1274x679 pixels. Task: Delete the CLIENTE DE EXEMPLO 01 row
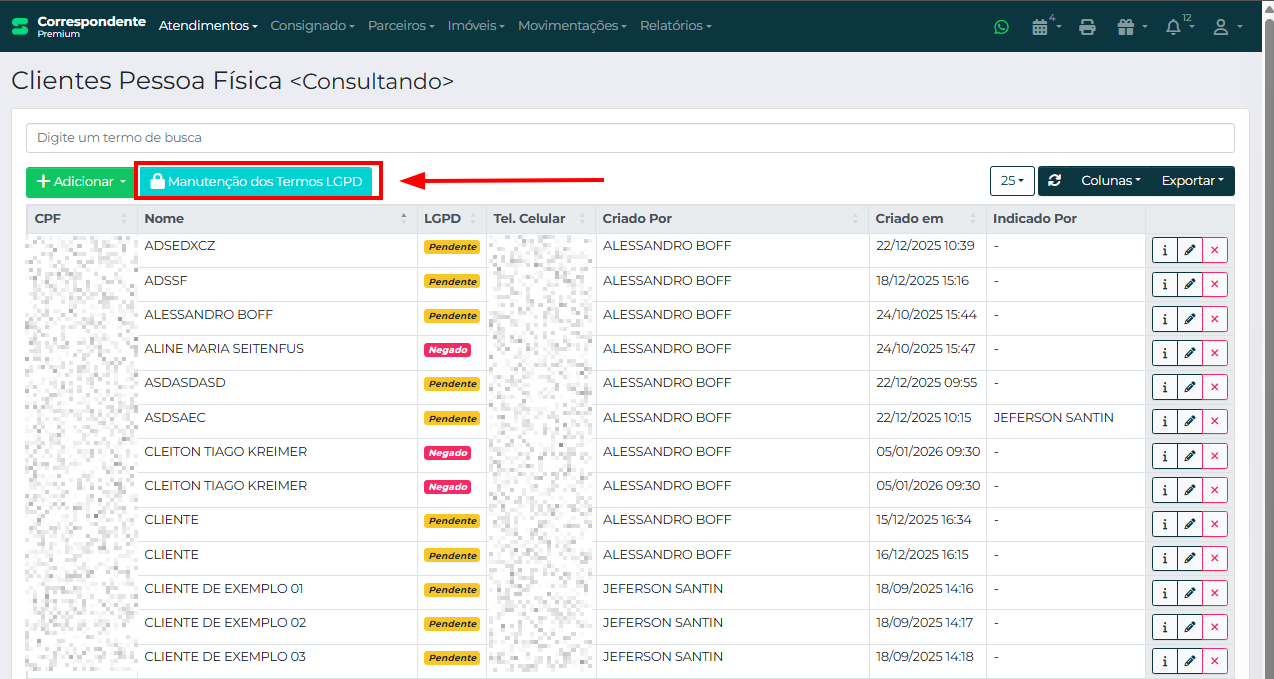1214,592
